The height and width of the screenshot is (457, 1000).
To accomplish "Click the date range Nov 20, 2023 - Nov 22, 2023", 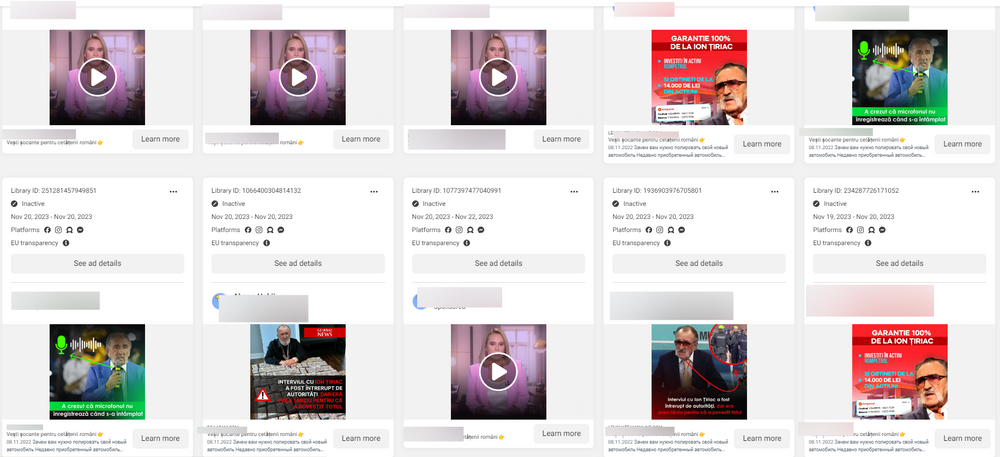I will tap(452, 217).
